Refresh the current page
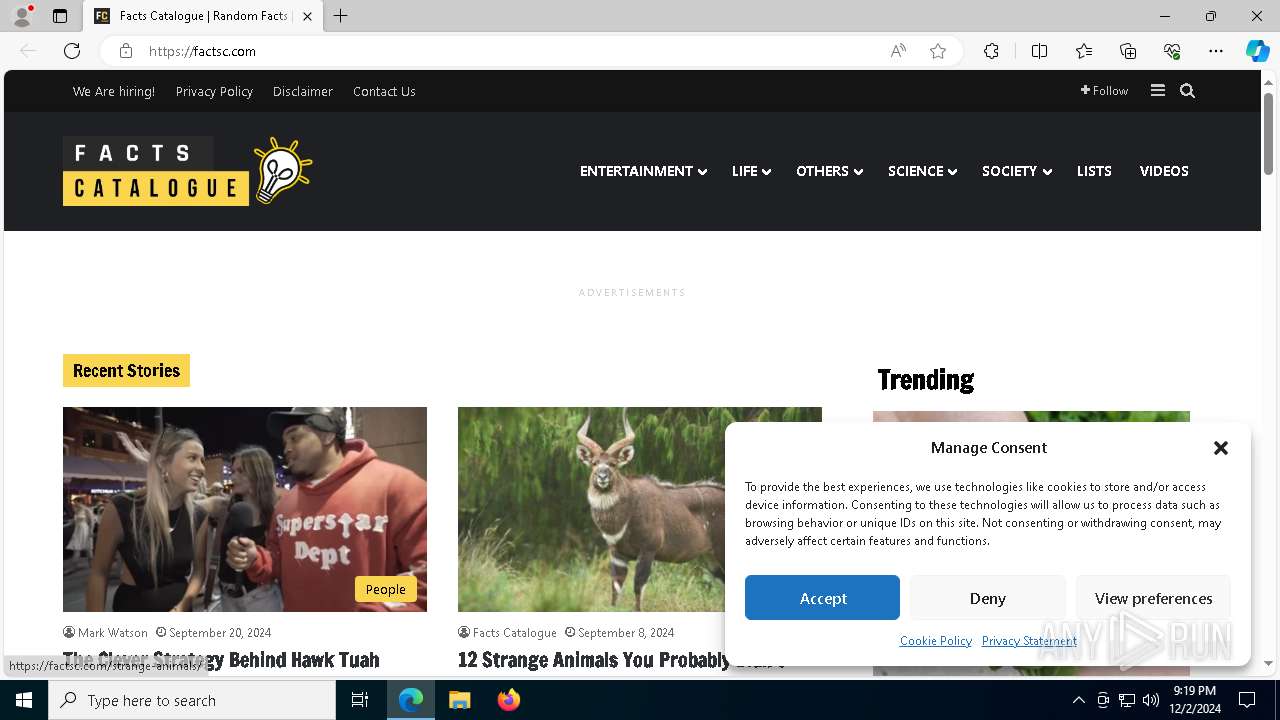 (x=72, y=51)
